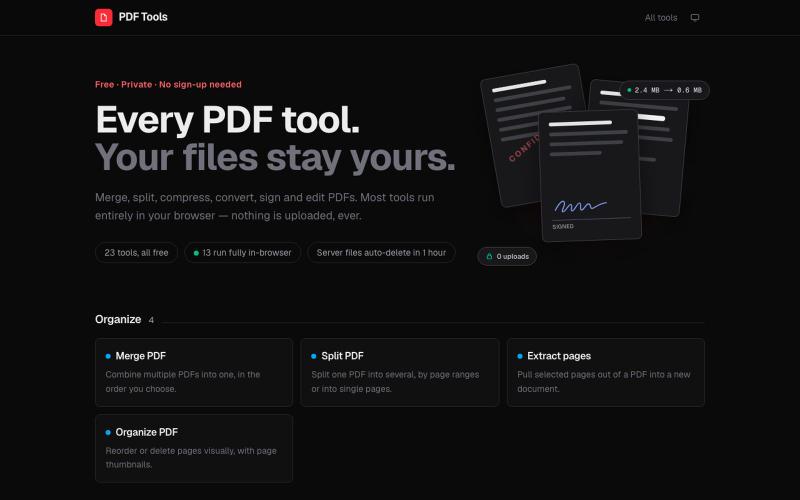Click 'Server files auto-delete in 1 hour' pill
The image size is (800, 500).
pyautogui.click(x=381, y=253)
